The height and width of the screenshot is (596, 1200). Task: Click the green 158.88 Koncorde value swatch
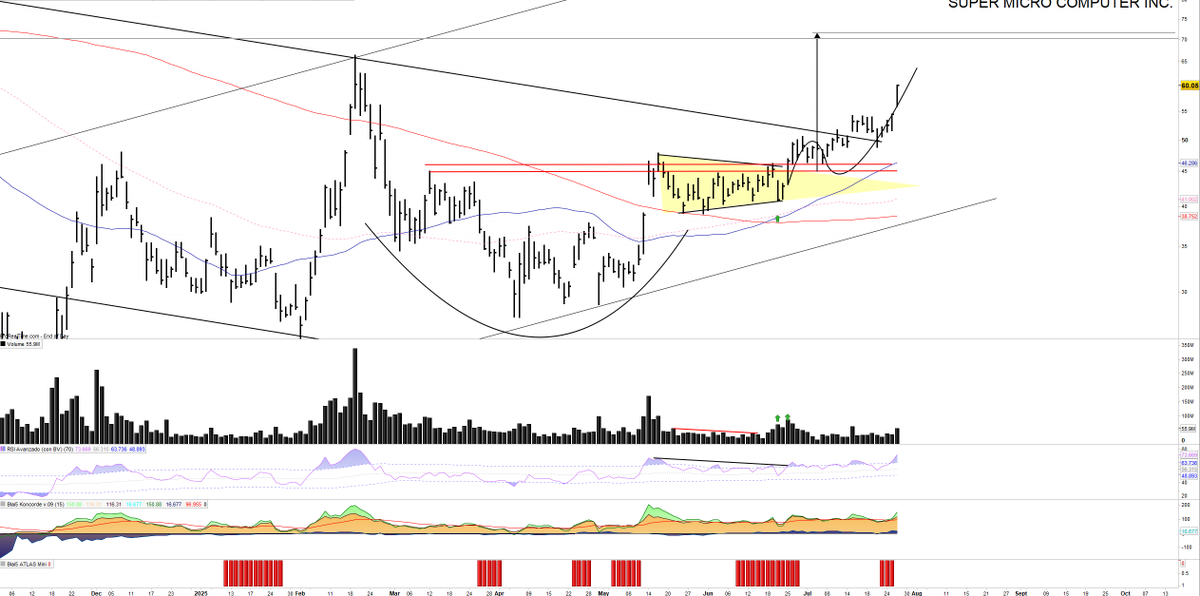click(73, 503)
